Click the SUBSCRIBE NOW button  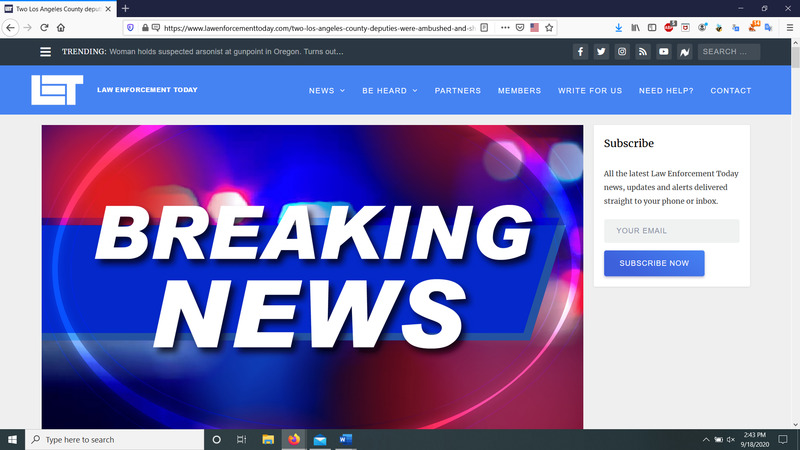654,263
